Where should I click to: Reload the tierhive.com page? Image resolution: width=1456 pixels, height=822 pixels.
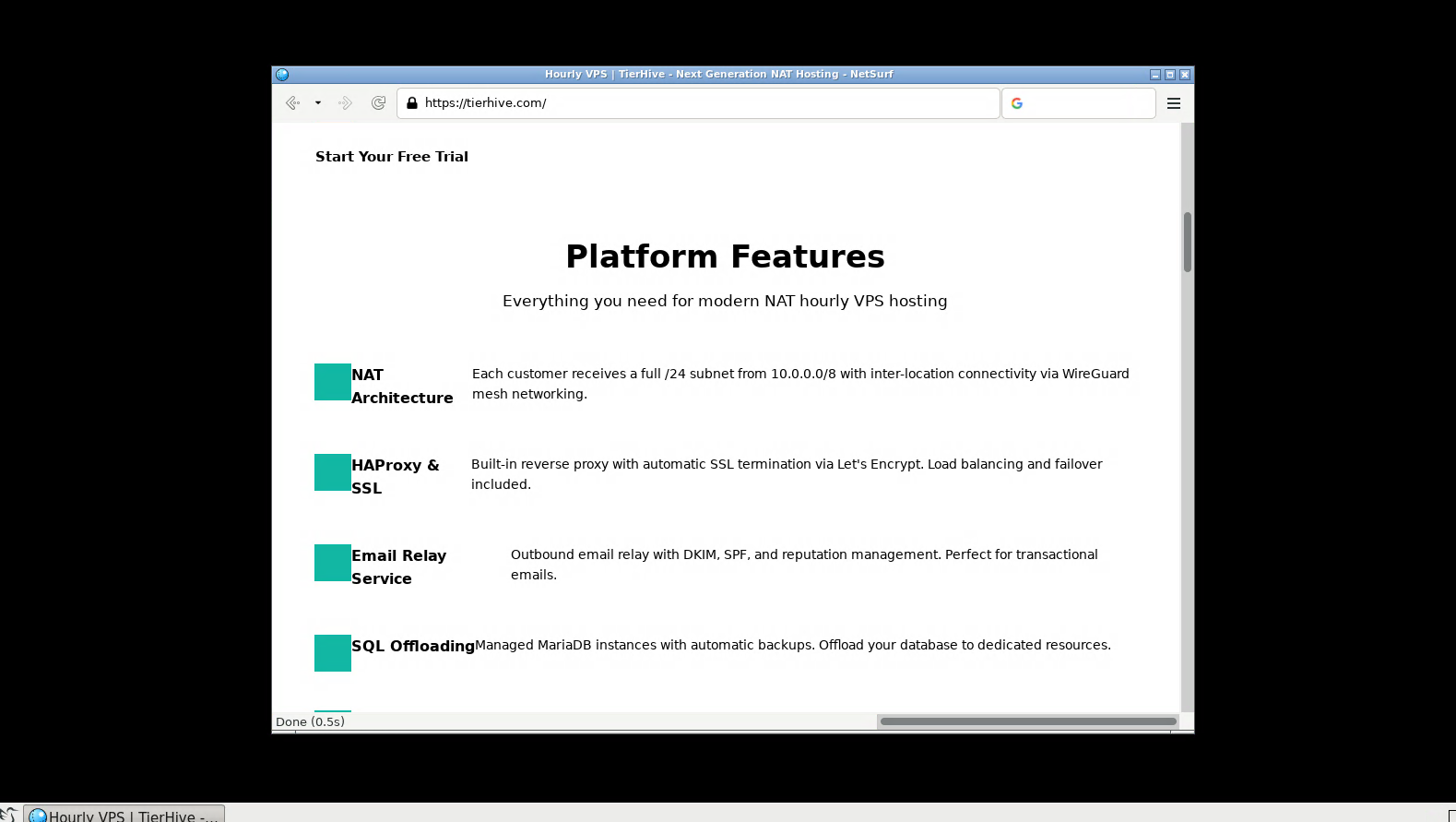pyautogui.click(x=378, y=103)
